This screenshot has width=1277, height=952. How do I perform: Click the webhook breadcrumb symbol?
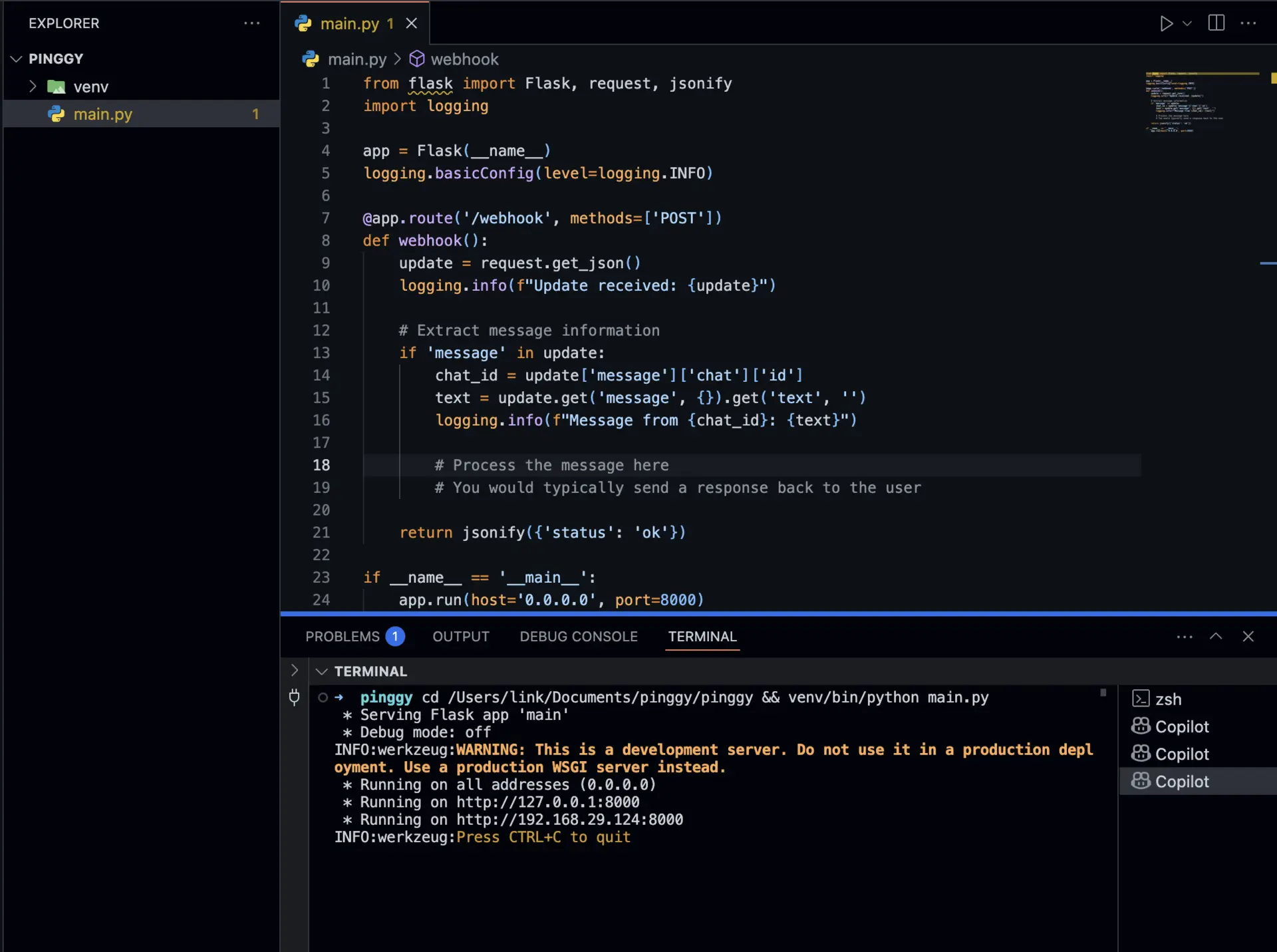(x=464, y=59)
